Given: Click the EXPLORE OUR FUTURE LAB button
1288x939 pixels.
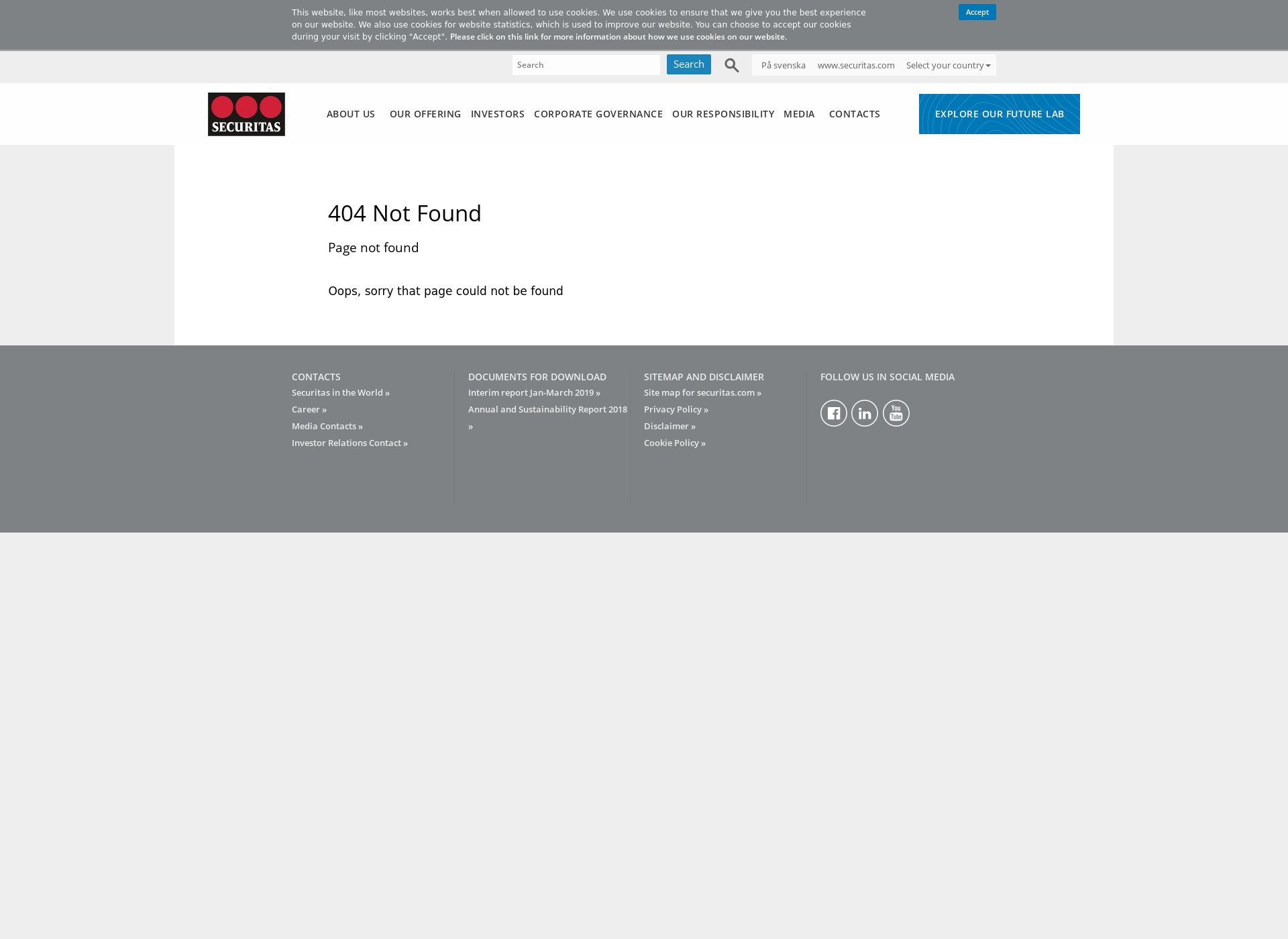Looking at the screenshot, I should pos(999,113).
